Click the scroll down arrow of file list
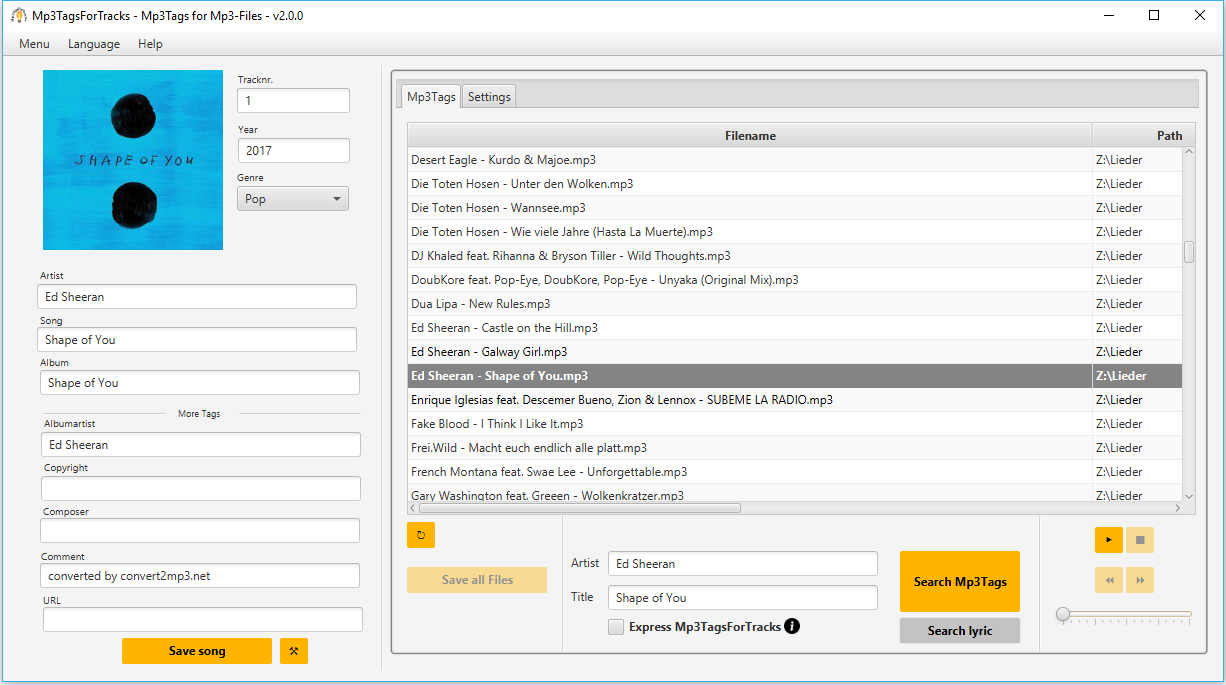 [1189, 495]
